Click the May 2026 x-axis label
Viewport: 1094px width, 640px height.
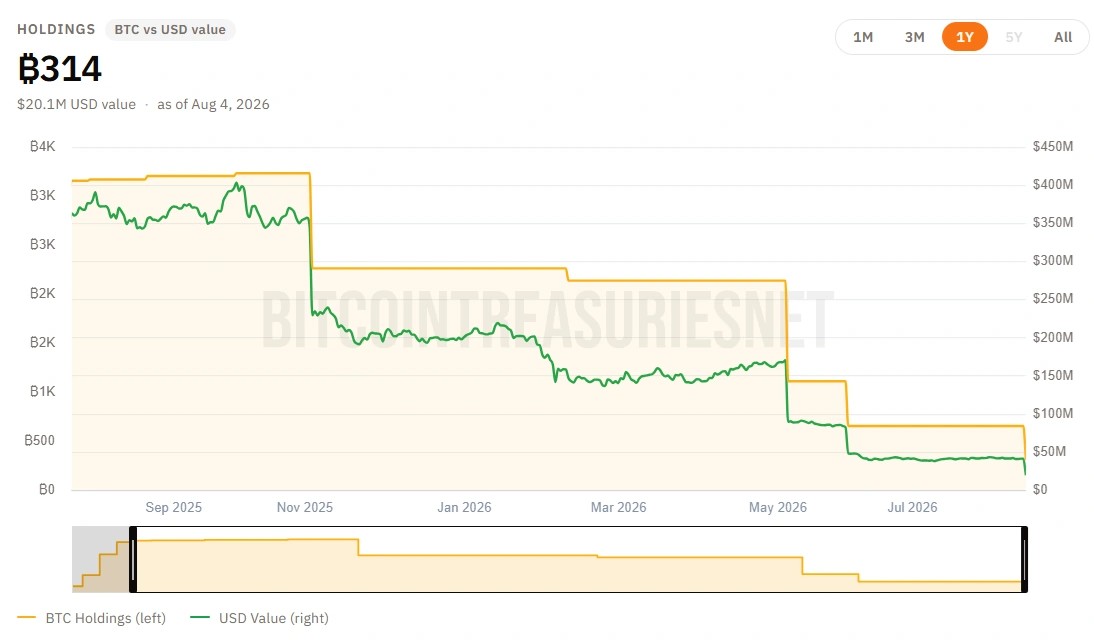click(x=777, y=507)
